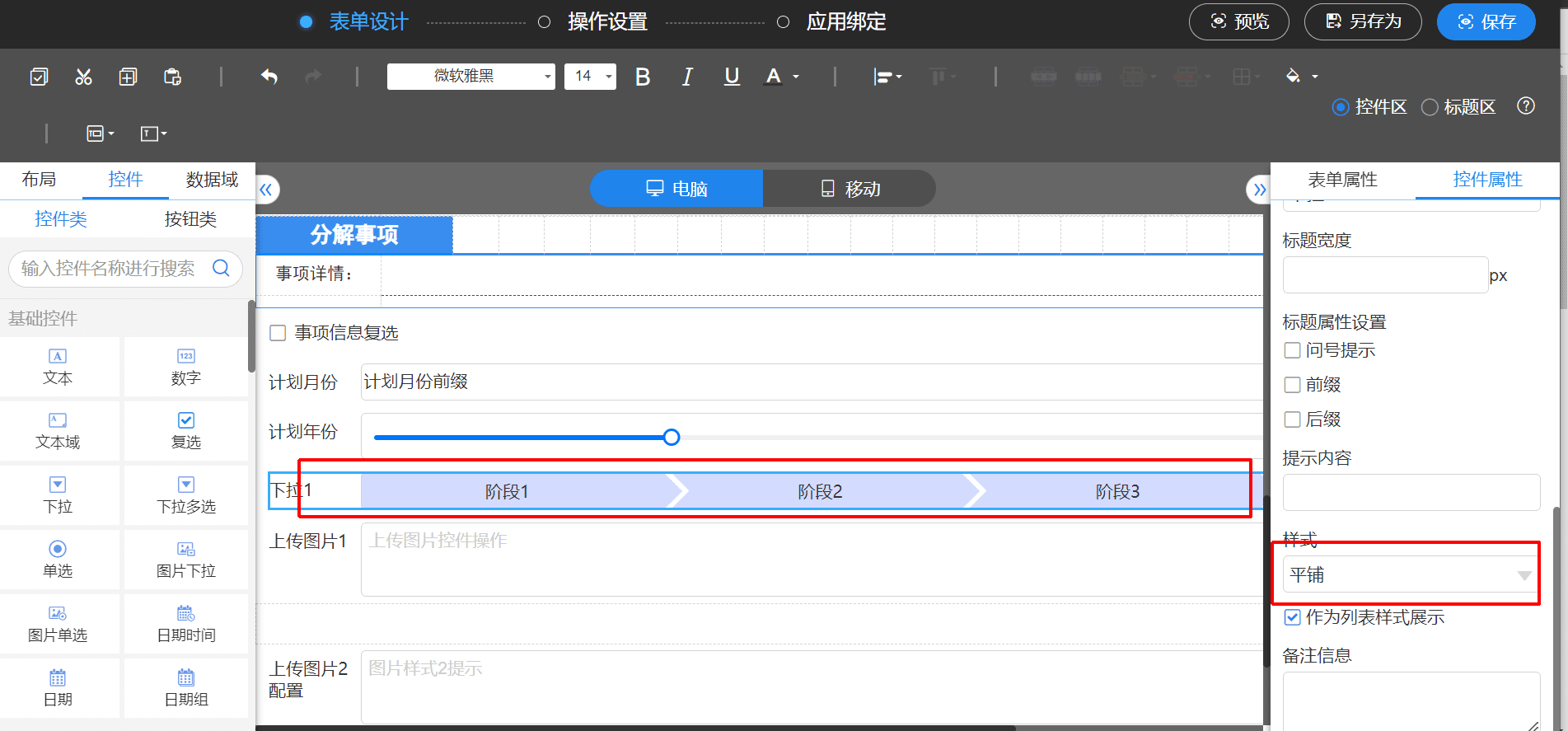Click the paste clipboard icon
Image resolution: width=1568 pixels, height=731 pixels.
tap(172, 77)
